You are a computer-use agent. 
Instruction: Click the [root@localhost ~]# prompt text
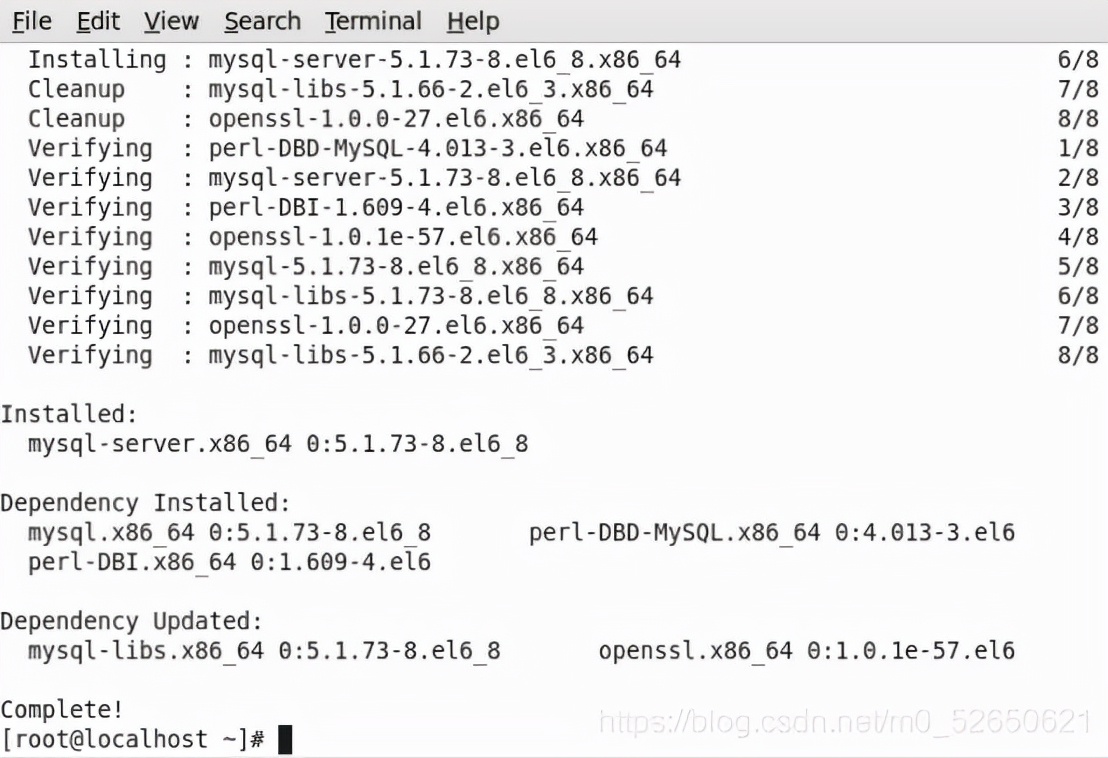point(132,740)
